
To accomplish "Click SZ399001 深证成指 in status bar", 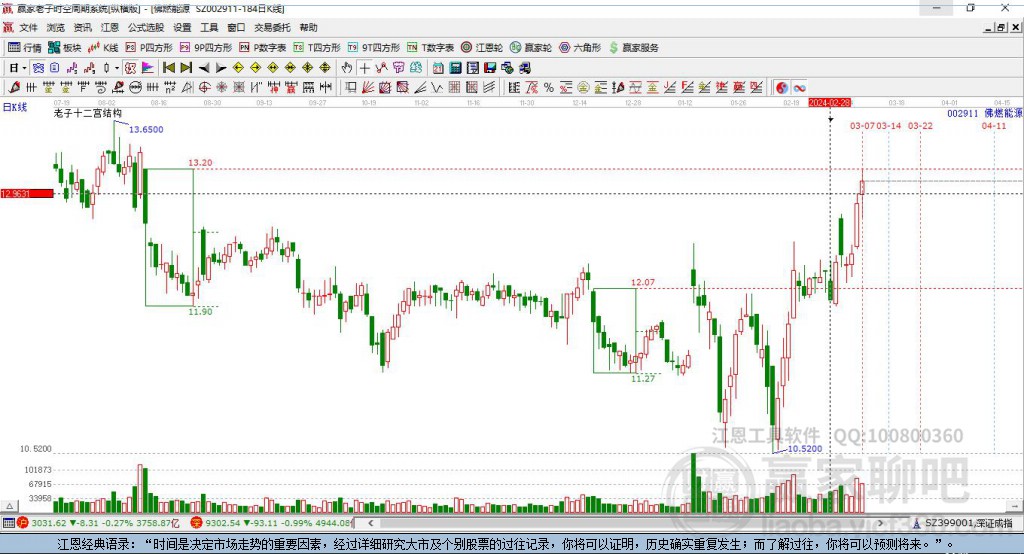I will coord(968,523).
